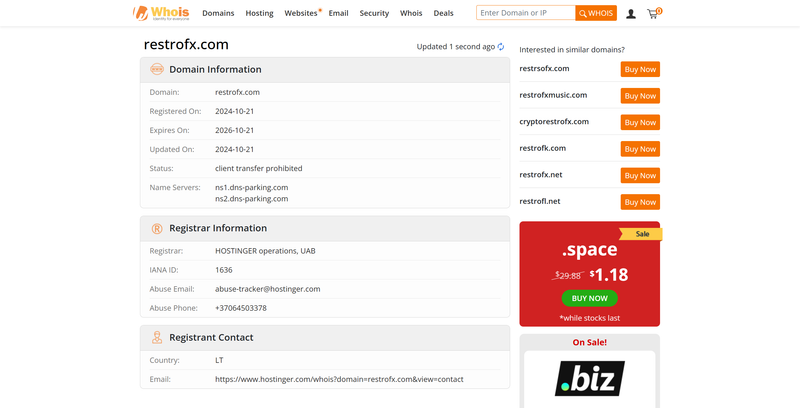Buy restrofk.com with Buy Now
The height and width of the screenshot is (408, 800).
pyautogui.click(x=640, y=149)
